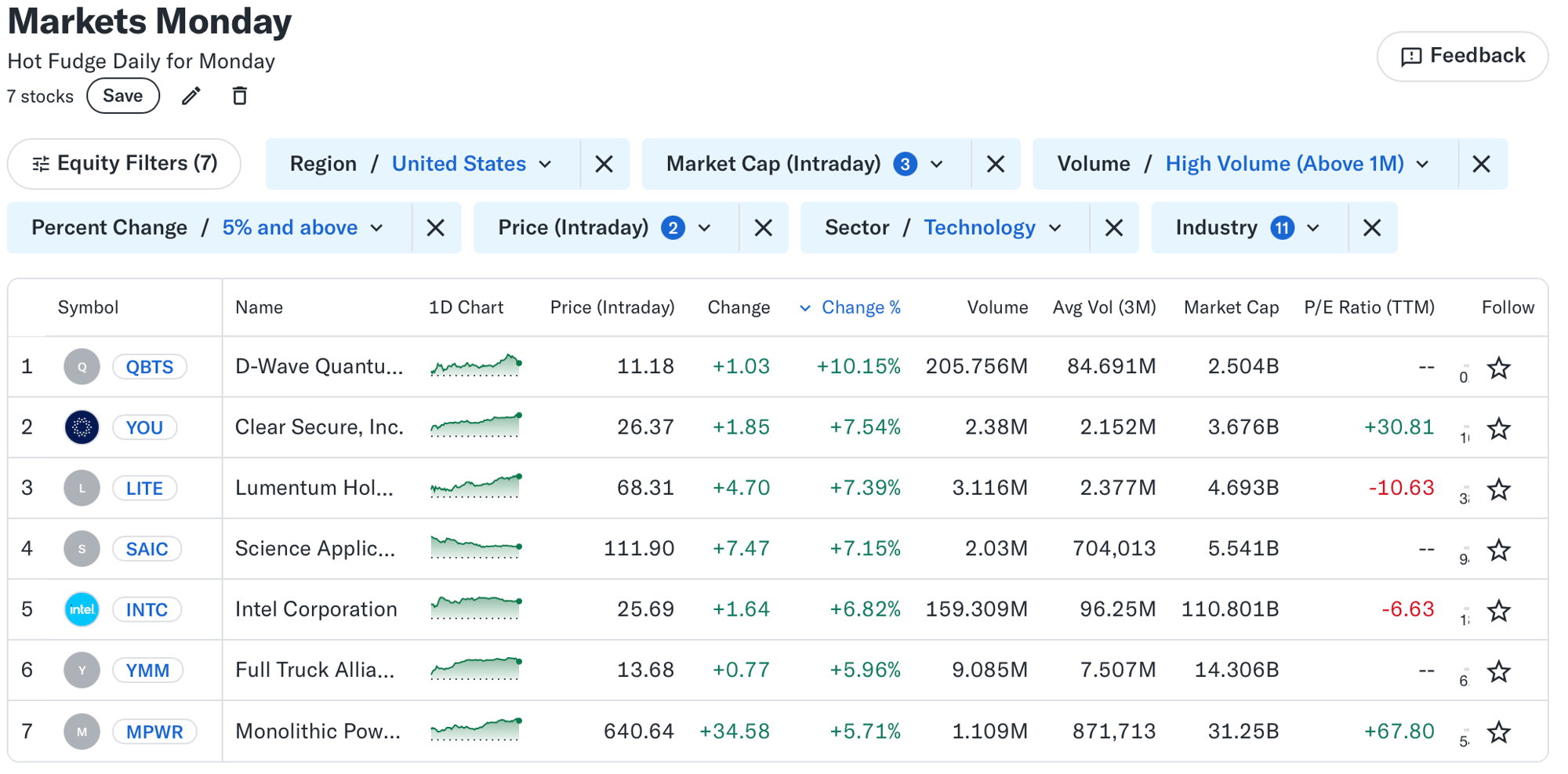Click the sort arrow on Change % column
This screenshot has width=1568, height=774.
point(805,307)
